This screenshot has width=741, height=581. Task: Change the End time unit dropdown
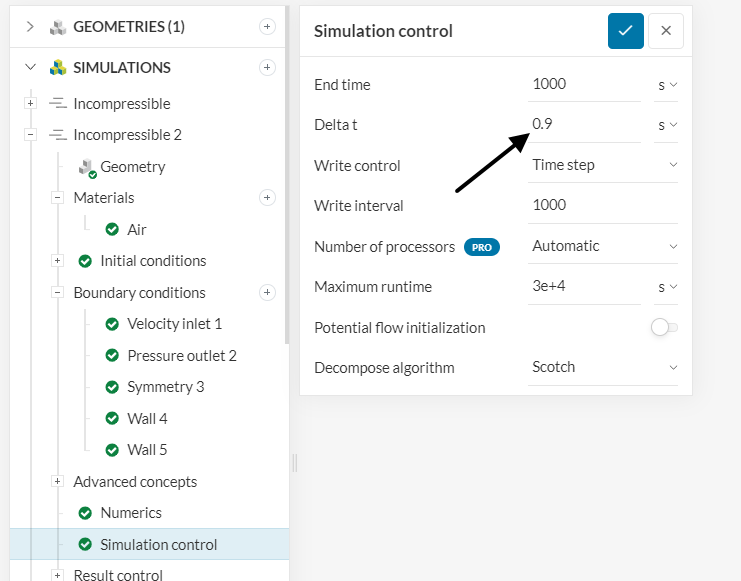(667, 85)
